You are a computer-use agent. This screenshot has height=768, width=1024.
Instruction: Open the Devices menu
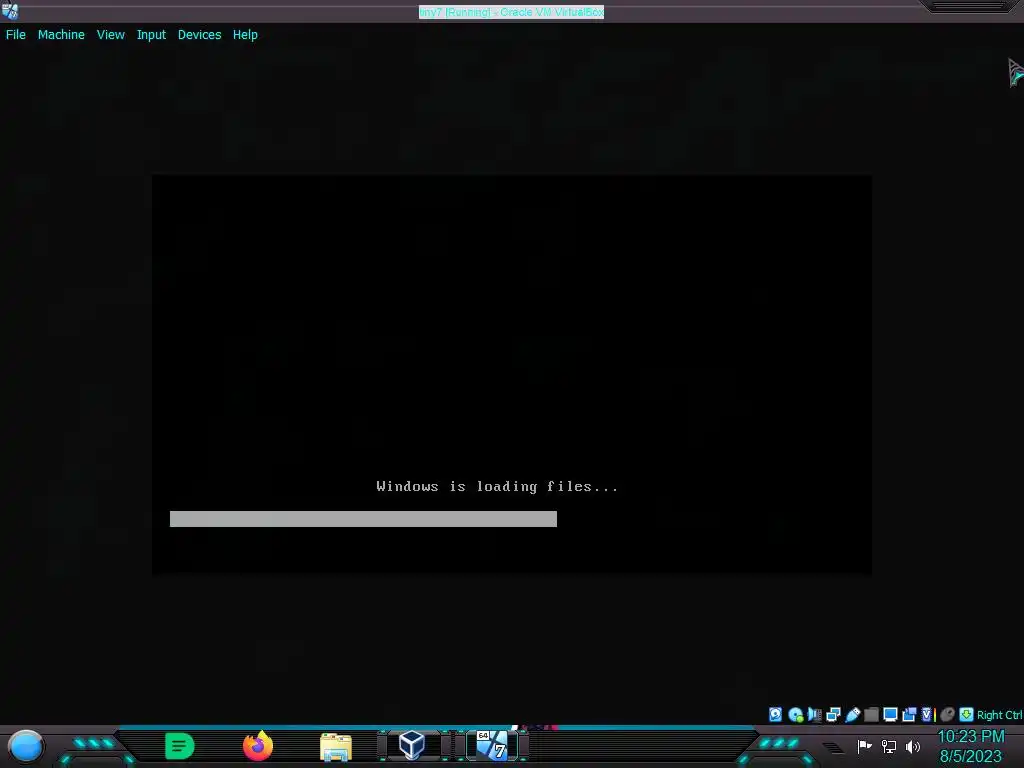(199, 35)
